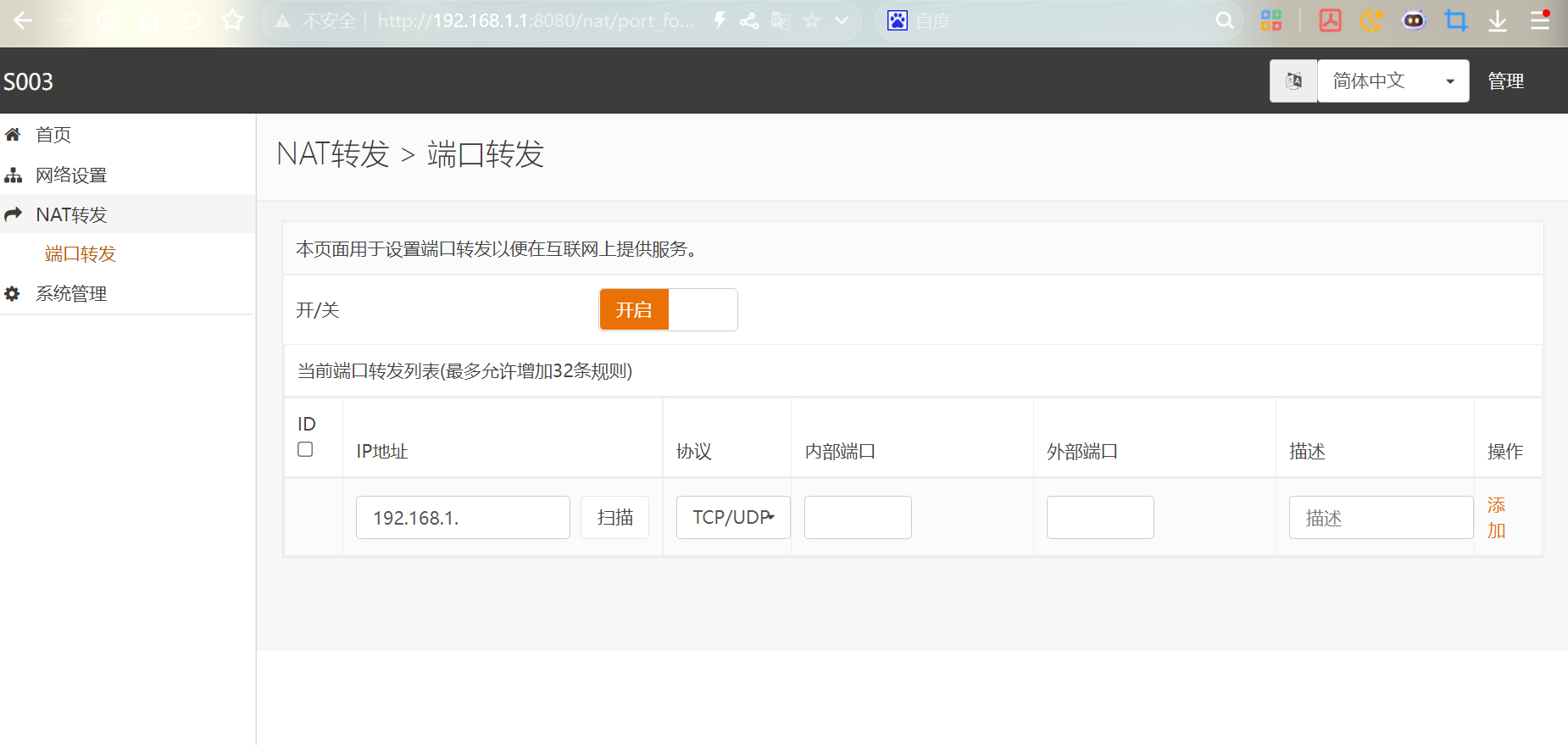Open 系统管理 in the sidebar
The height and width of the screenshot is (745, 1568).
click(x=71, y=294)
